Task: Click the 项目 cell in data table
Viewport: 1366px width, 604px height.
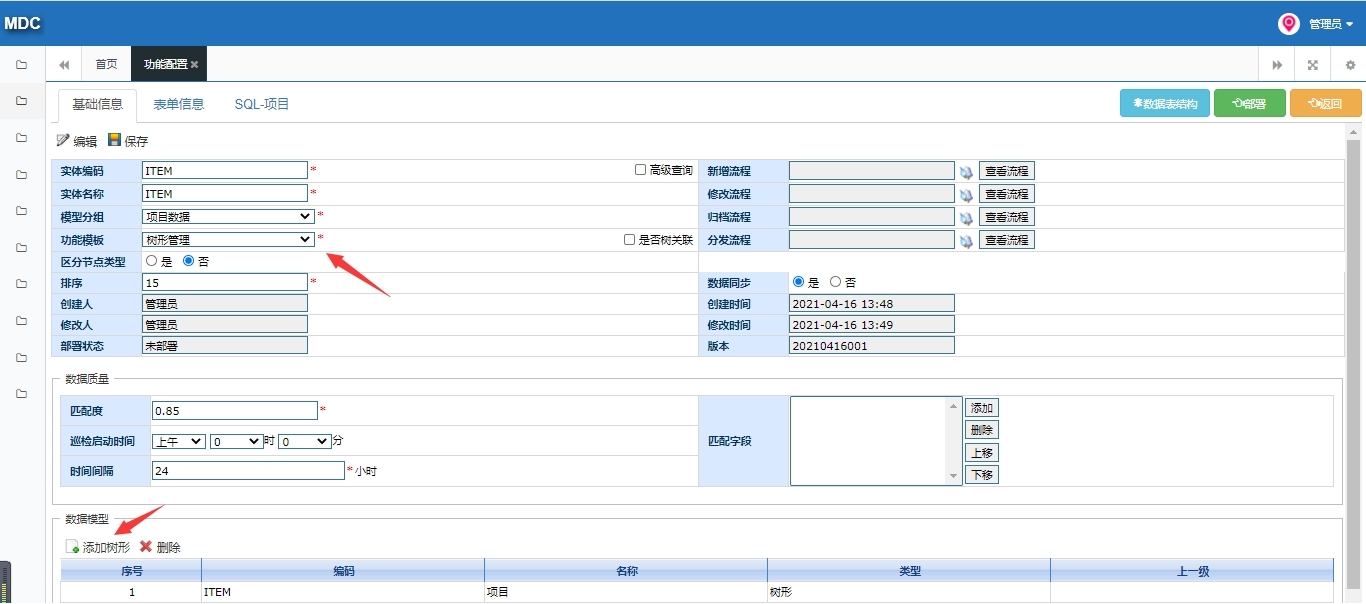Action: (626, 593)
